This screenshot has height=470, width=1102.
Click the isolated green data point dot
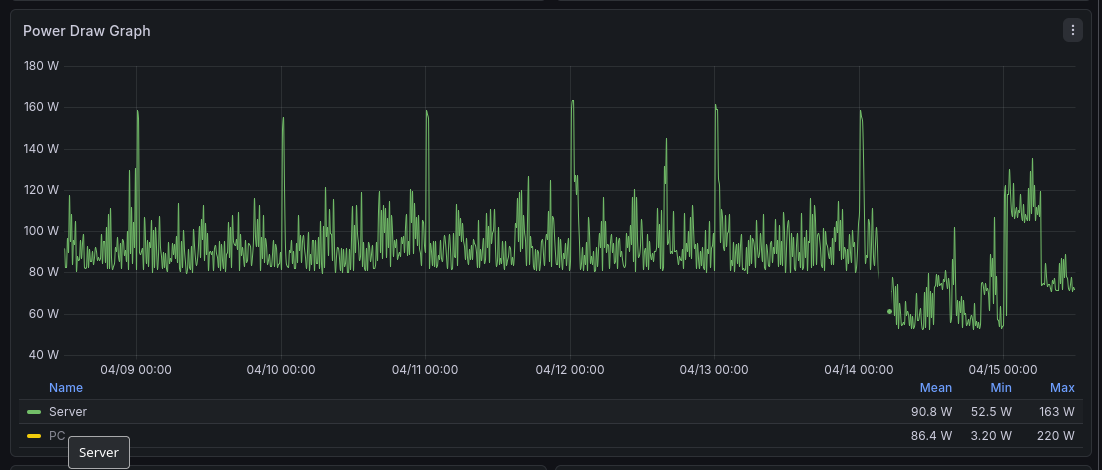click(x=889, y=312)
